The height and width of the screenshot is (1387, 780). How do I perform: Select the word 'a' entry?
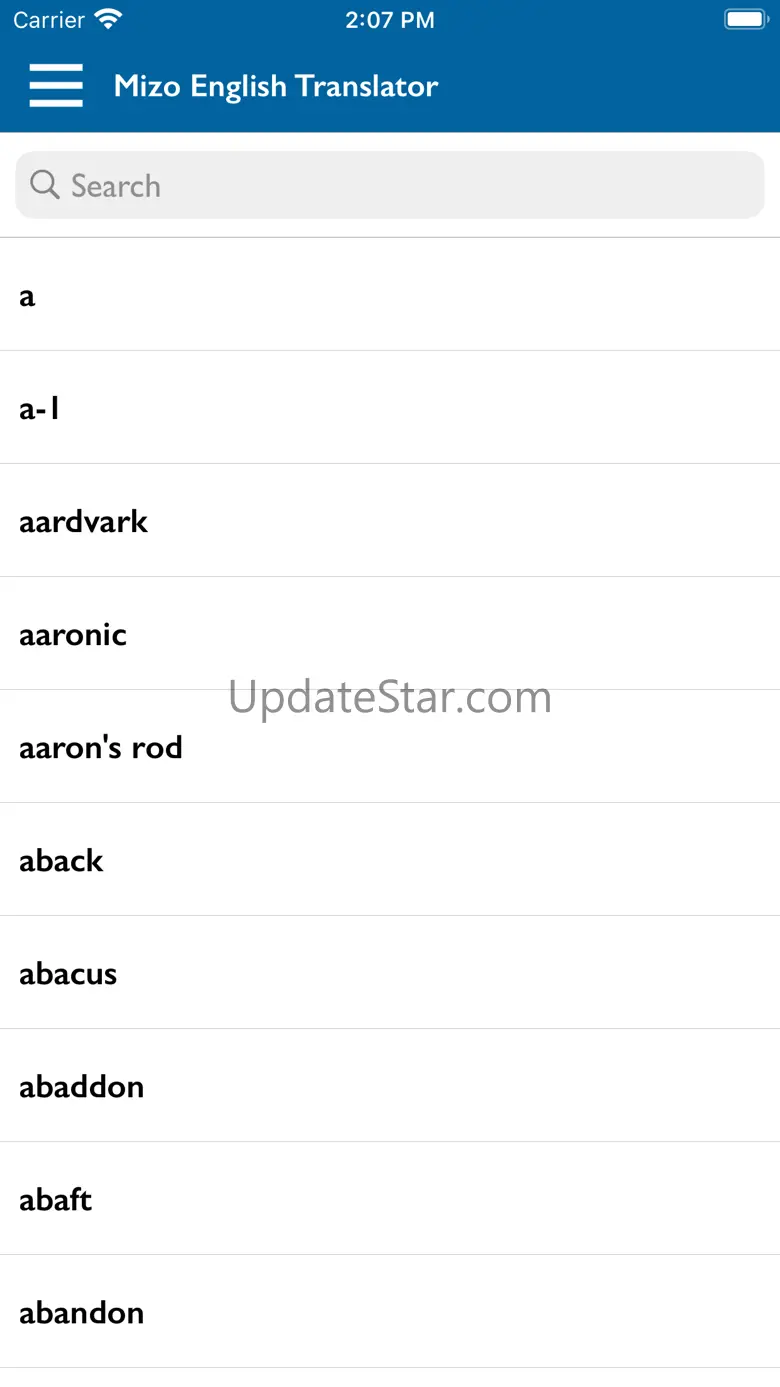tap(390, 295)
